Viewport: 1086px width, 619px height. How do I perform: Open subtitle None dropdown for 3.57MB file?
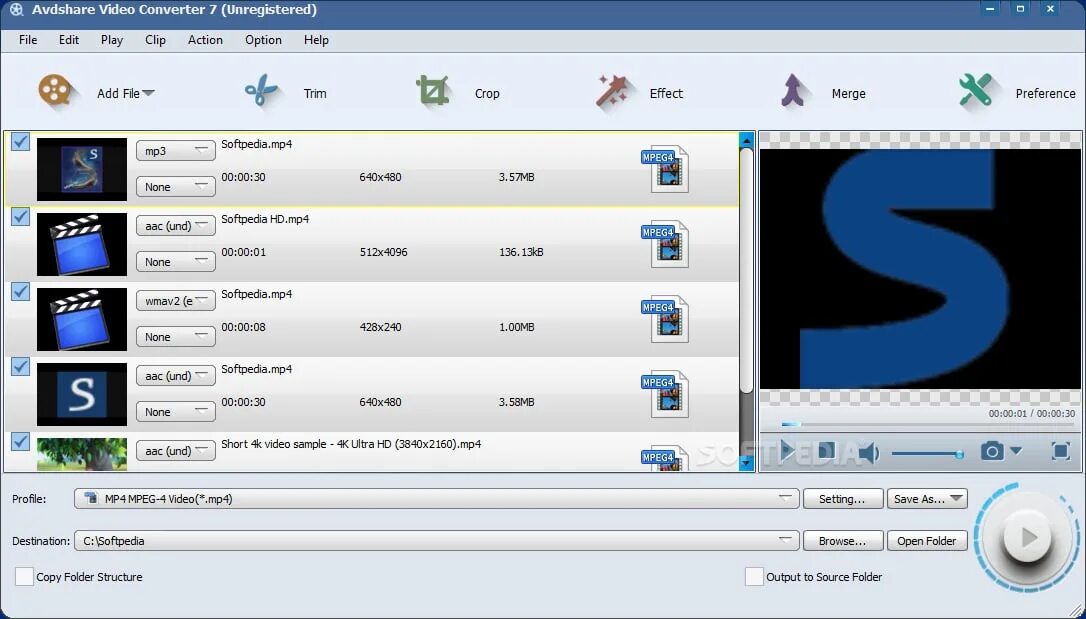[175, 186]
